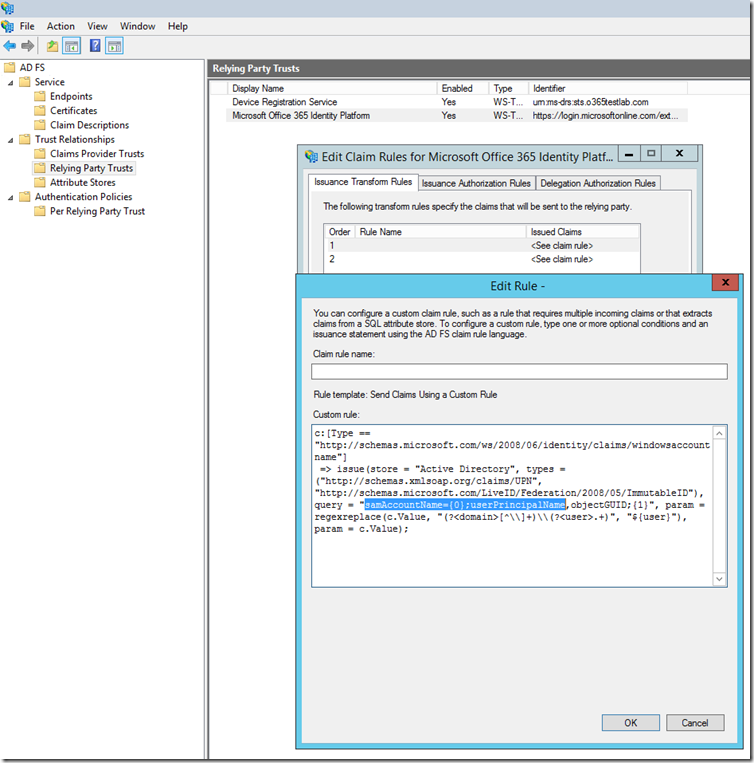Select claim rule order 2 row
Image resolution: width=754 pixels, height=763 pixels.
click(x=482, y=259)
